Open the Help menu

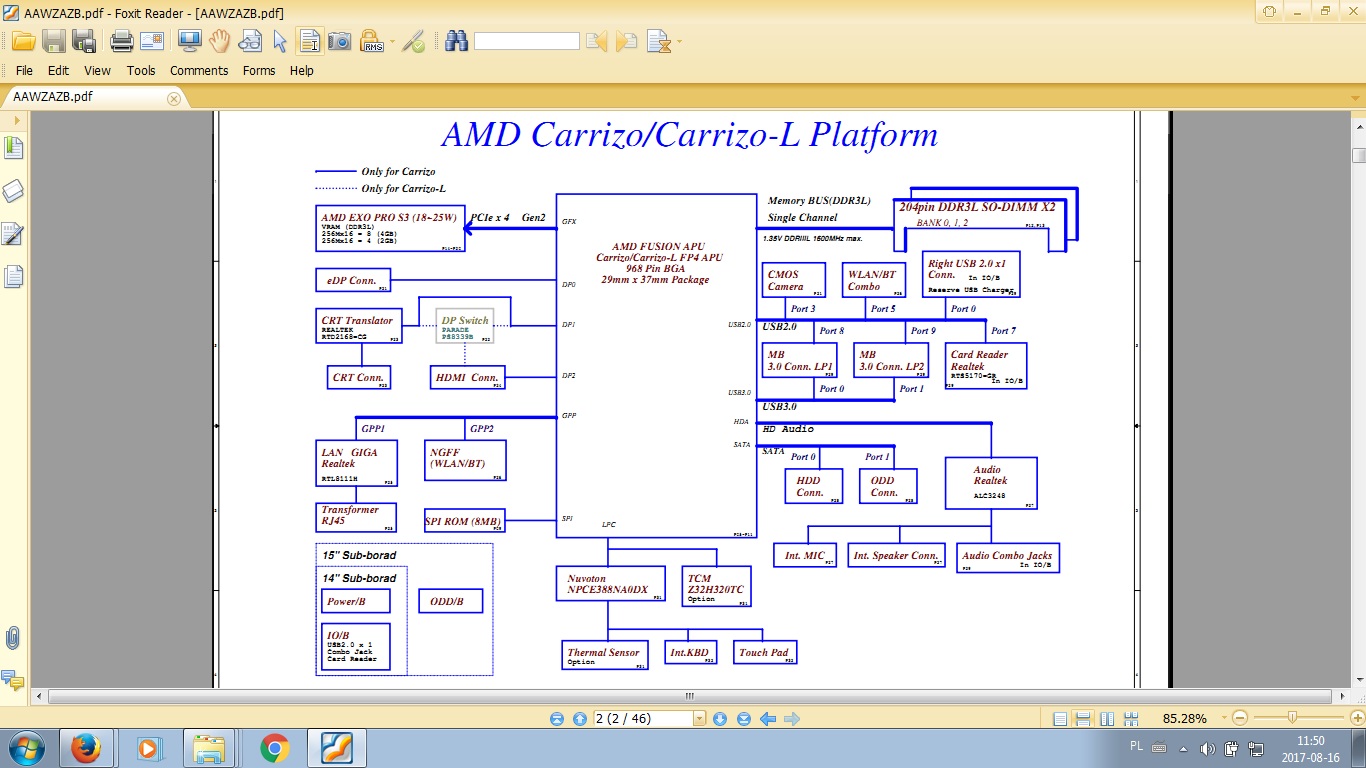[x=302, y=70]
